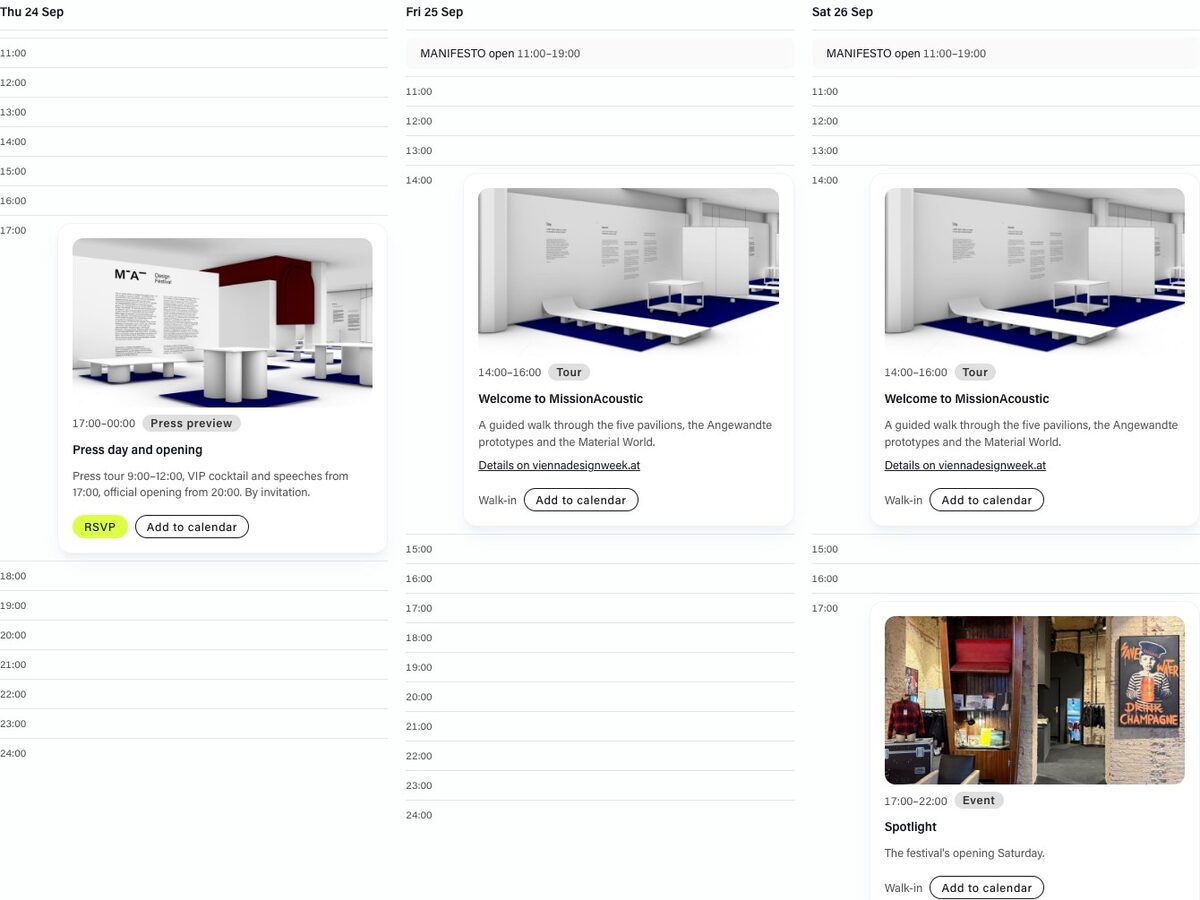Click the 17:00–00:00 time on Press day card
Viewport: 1200px width, 900px height.
(x=103, y=423)
